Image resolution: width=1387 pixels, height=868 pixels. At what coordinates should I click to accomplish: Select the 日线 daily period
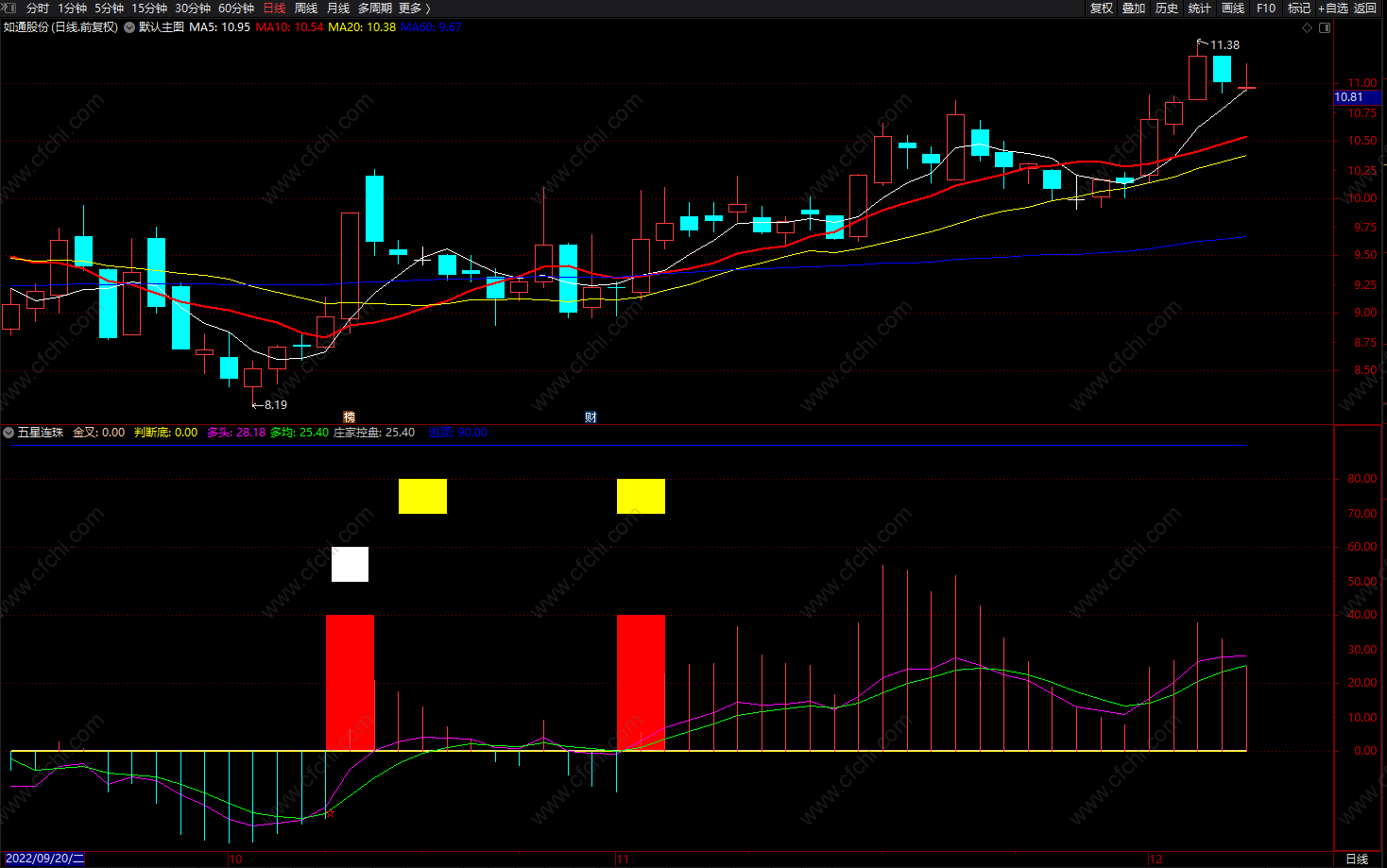click(x=274, y=9)
